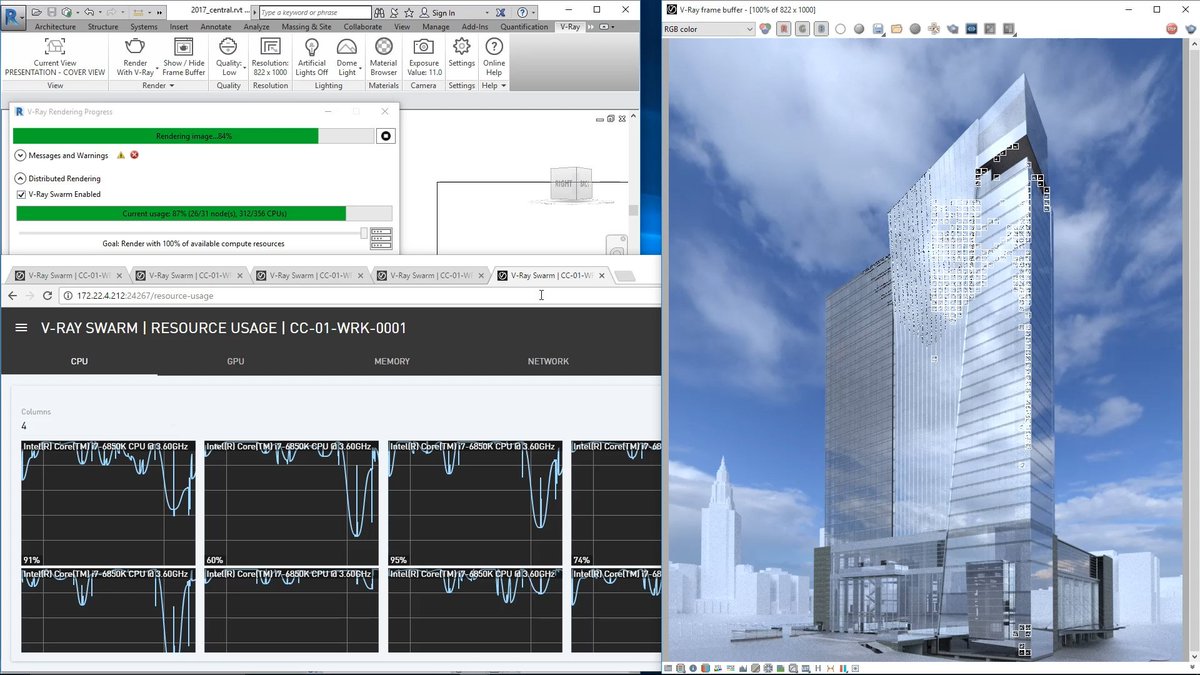Select the V-Ray ribbon tab

tap(570, 27)
